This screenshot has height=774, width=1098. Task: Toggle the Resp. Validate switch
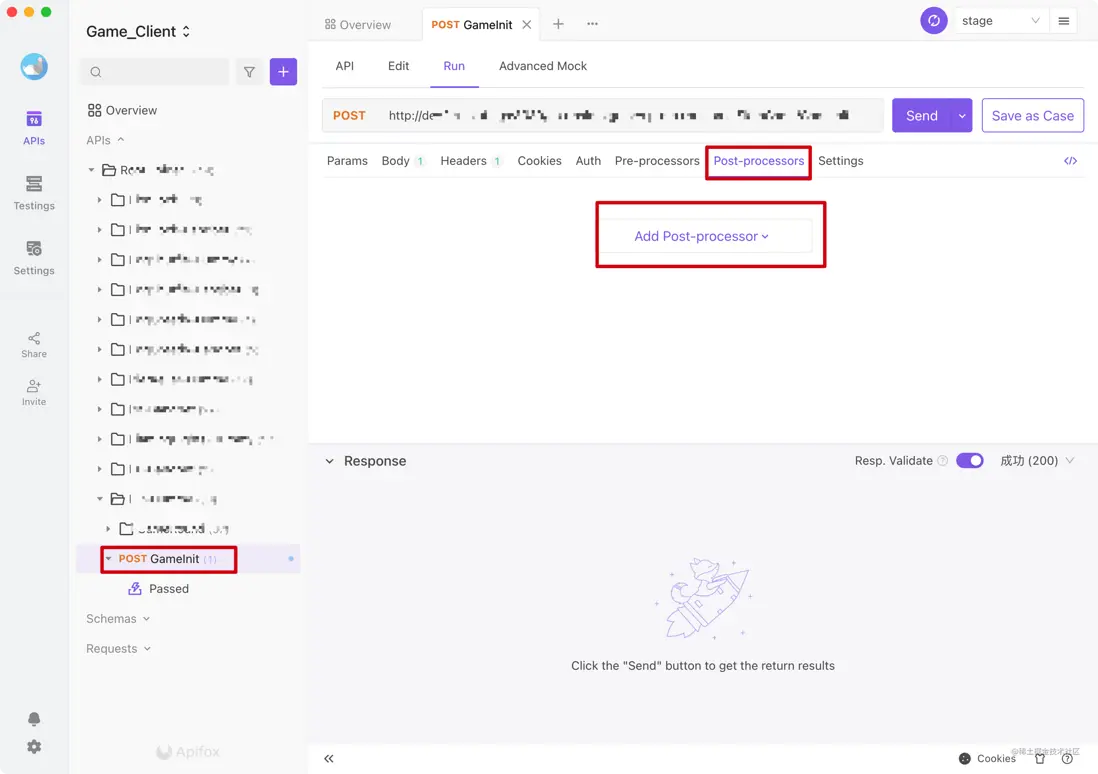969,461
